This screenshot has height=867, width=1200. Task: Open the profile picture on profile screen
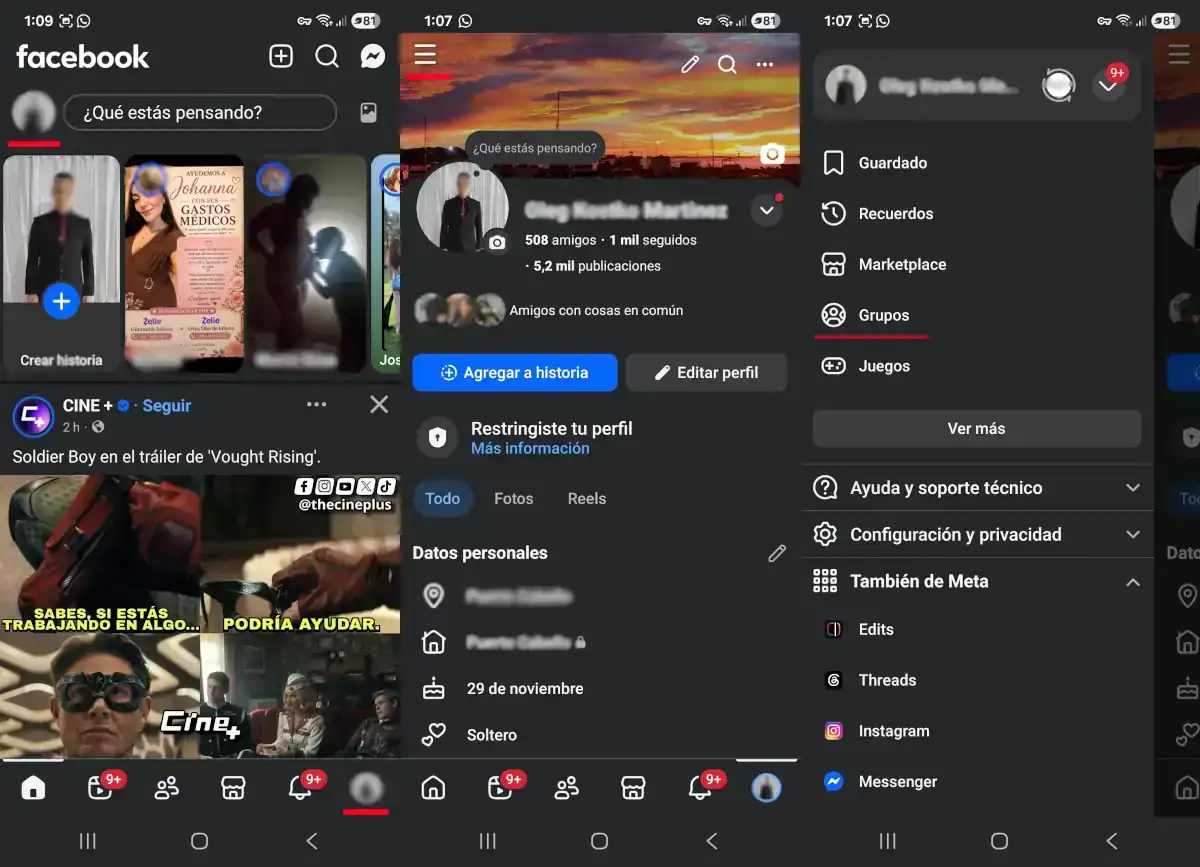[x=460, y=207]
